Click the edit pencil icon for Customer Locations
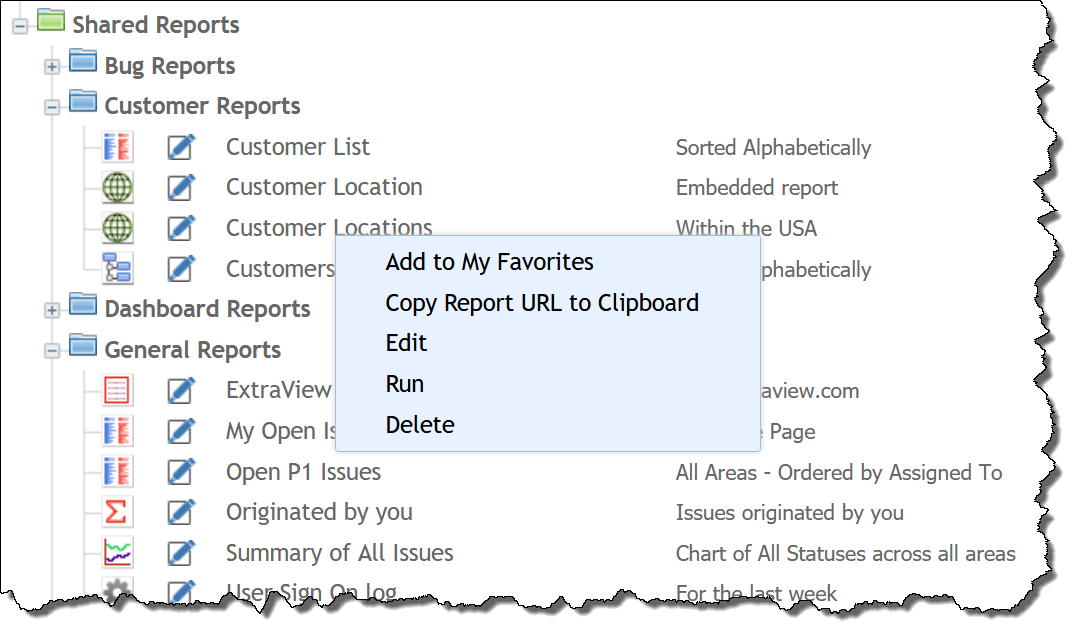 [181, 228]
